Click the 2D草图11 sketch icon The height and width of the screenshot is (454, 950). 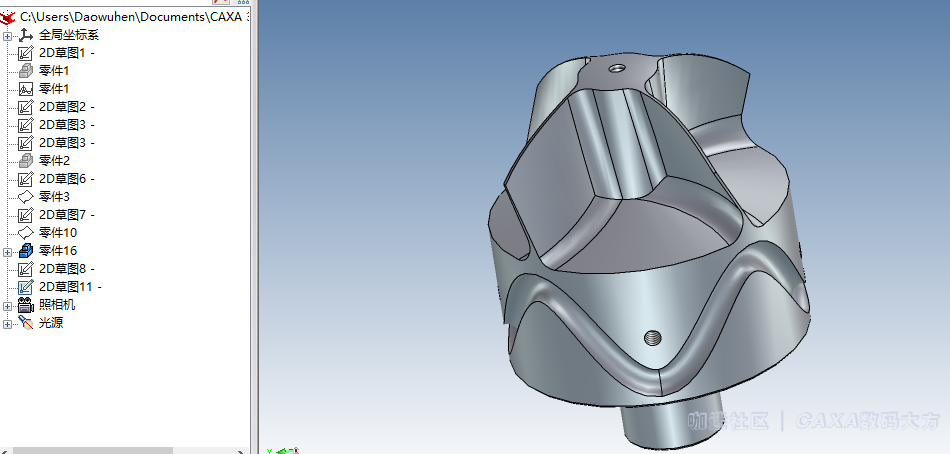[26, 287]
